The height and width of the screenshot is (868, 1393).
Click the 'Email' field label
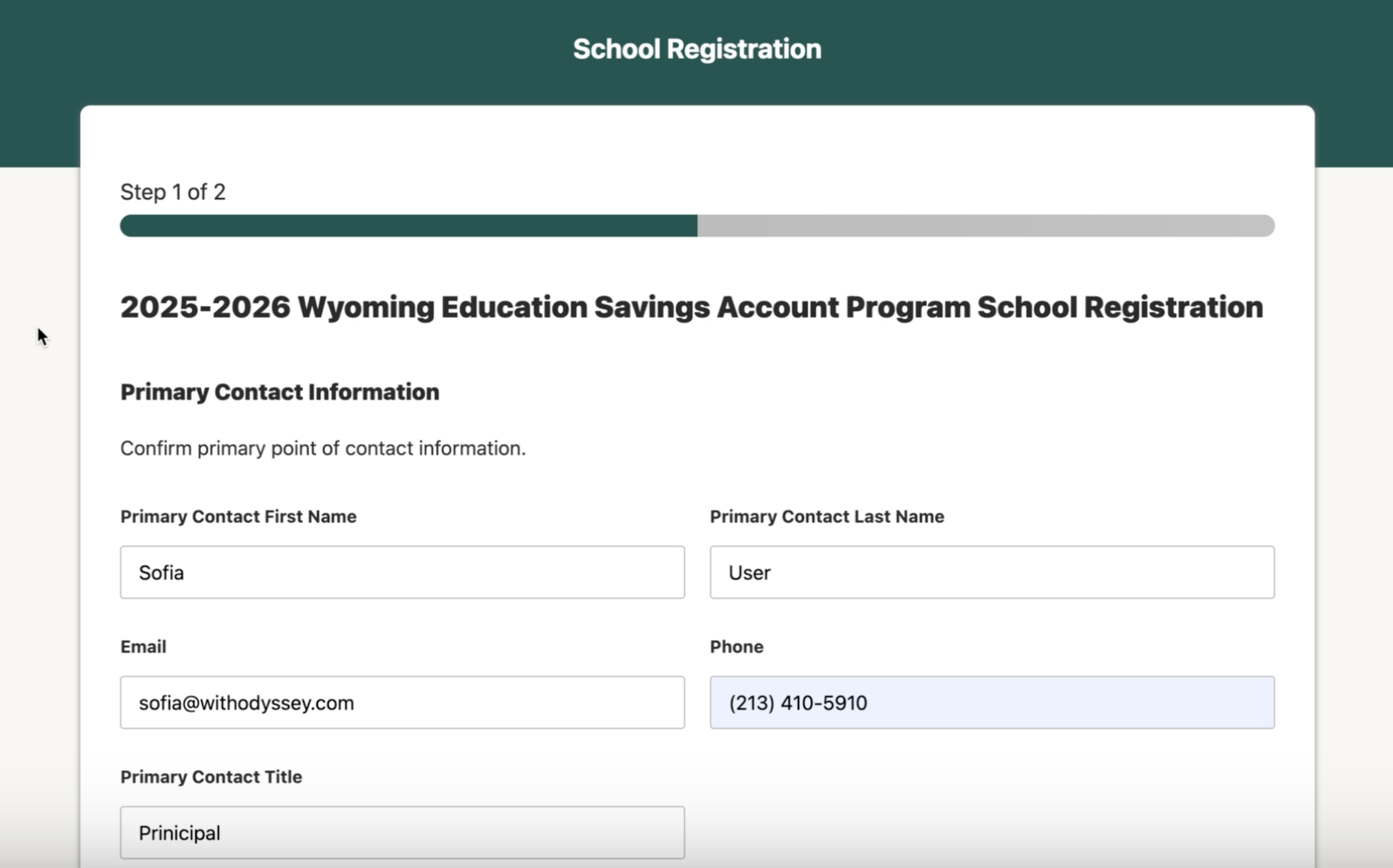pos(143,647)
